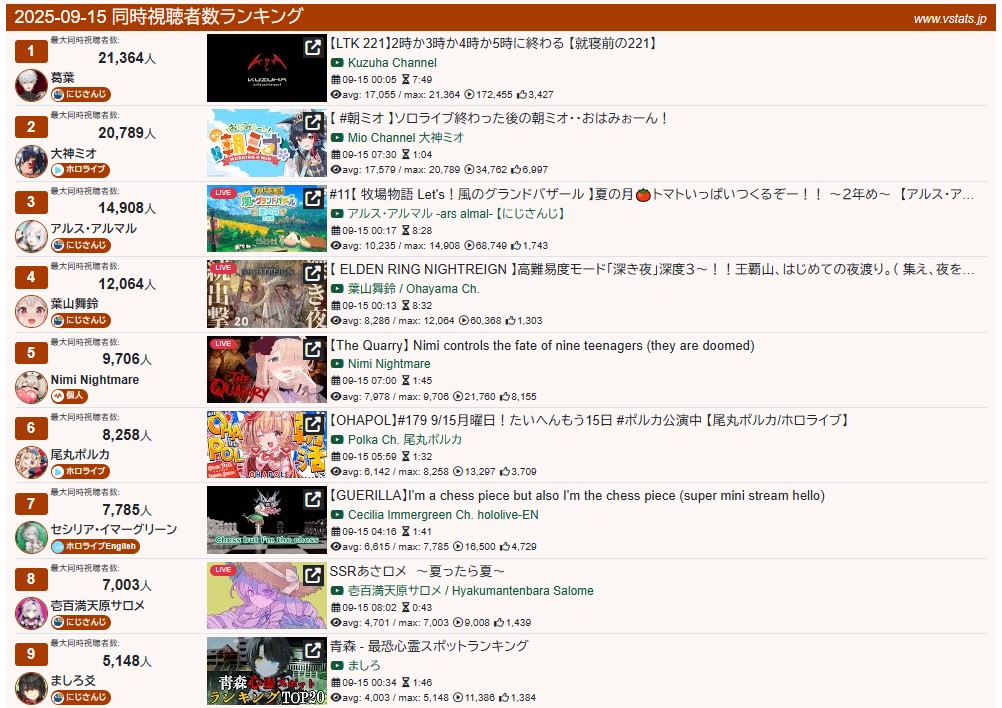Image resolution: width=1002 pixels, height=708 pixels.
Task: Click ホロライブ tag under 大神ミオ
Action: coord(81,170)
